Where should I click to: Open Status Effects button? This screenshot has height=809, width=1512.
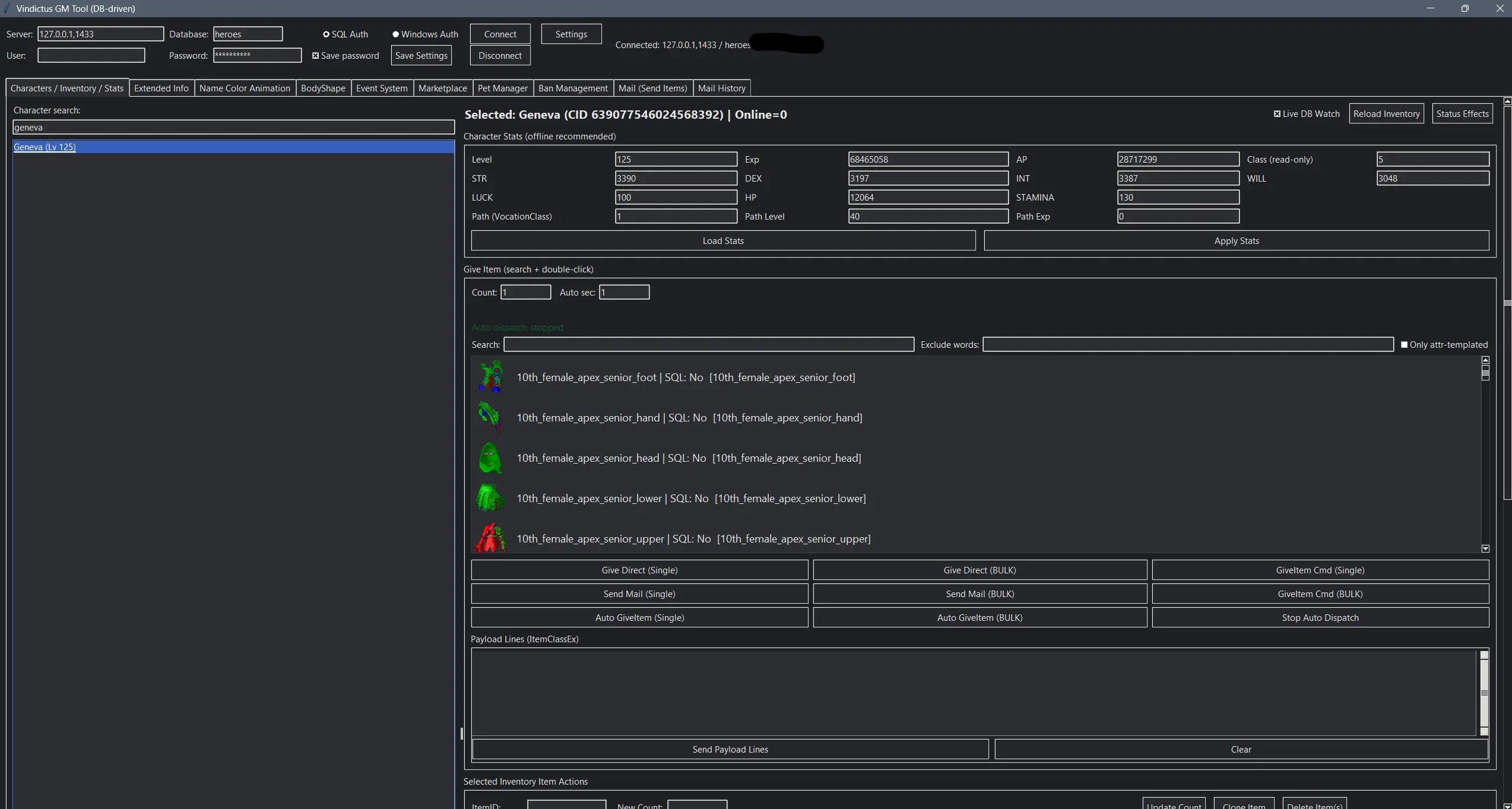pyautogui.click(x=1462, y=114)
